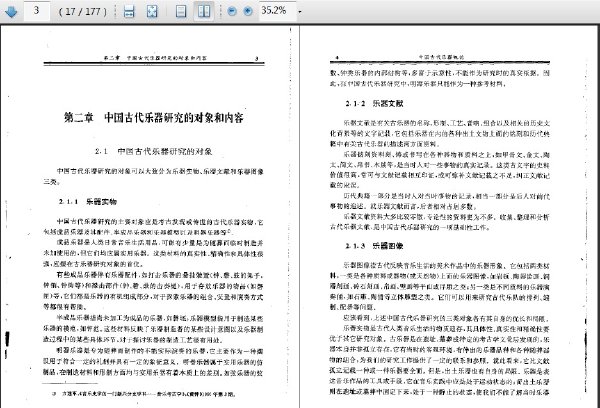Open the zoom level dropdown arrow

point(300,12)
